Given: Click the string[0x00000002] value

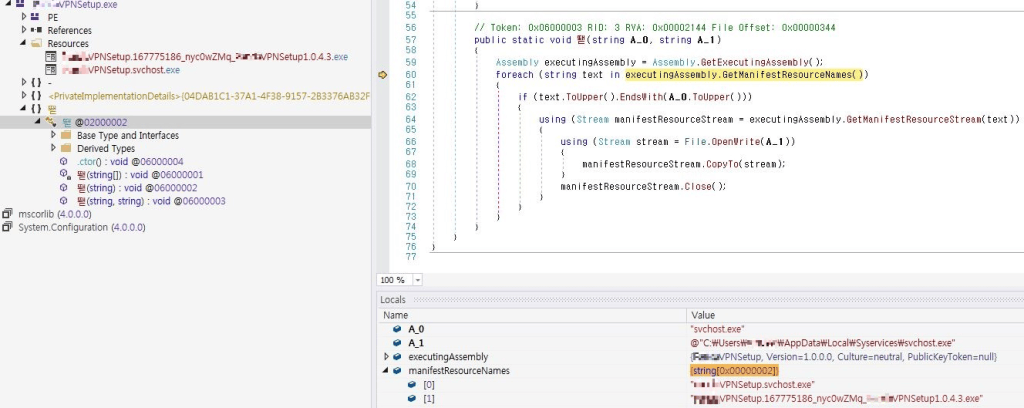Looking at the screenshot, I should [x=735, y=370].
